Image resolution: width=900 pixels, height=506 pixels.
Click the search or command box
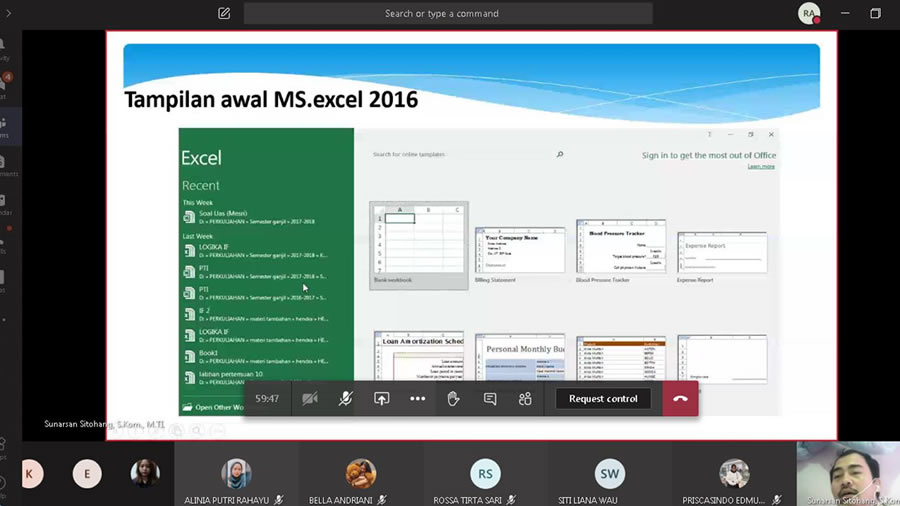point(448,13)
